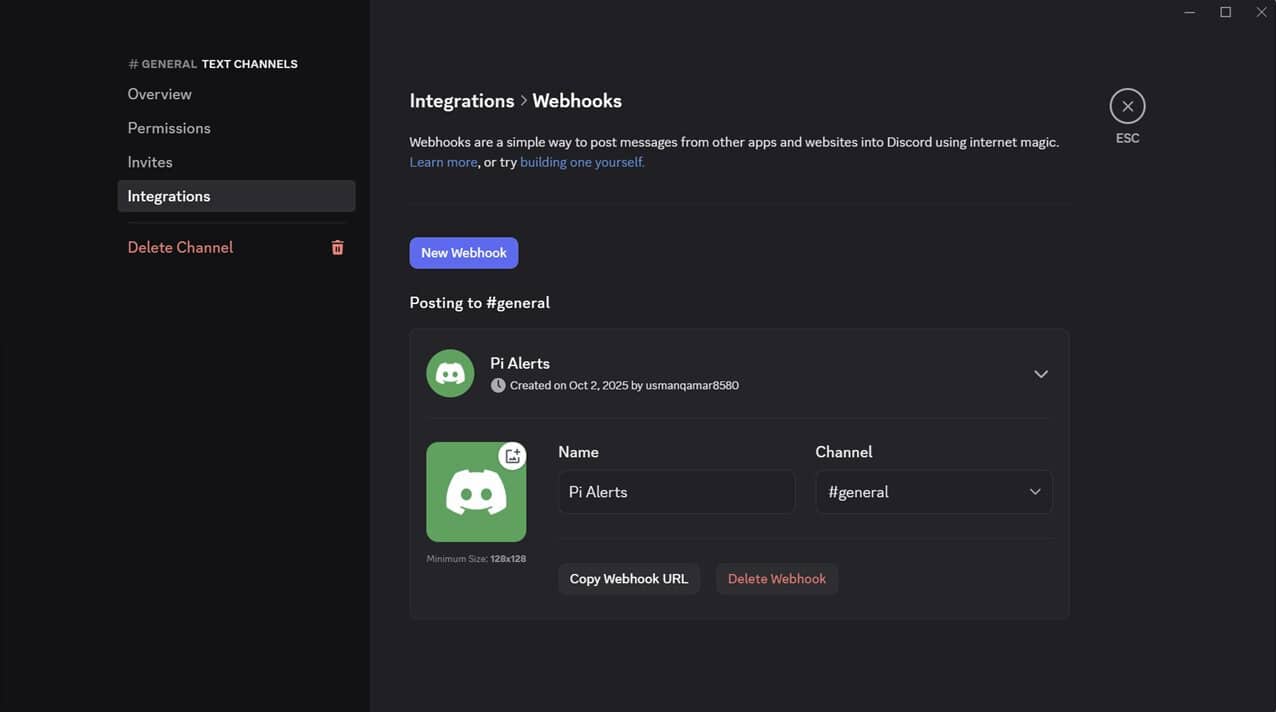The image size is (1276, 712).
Task: Open the Overview settings tab
Action: [160, 94]
